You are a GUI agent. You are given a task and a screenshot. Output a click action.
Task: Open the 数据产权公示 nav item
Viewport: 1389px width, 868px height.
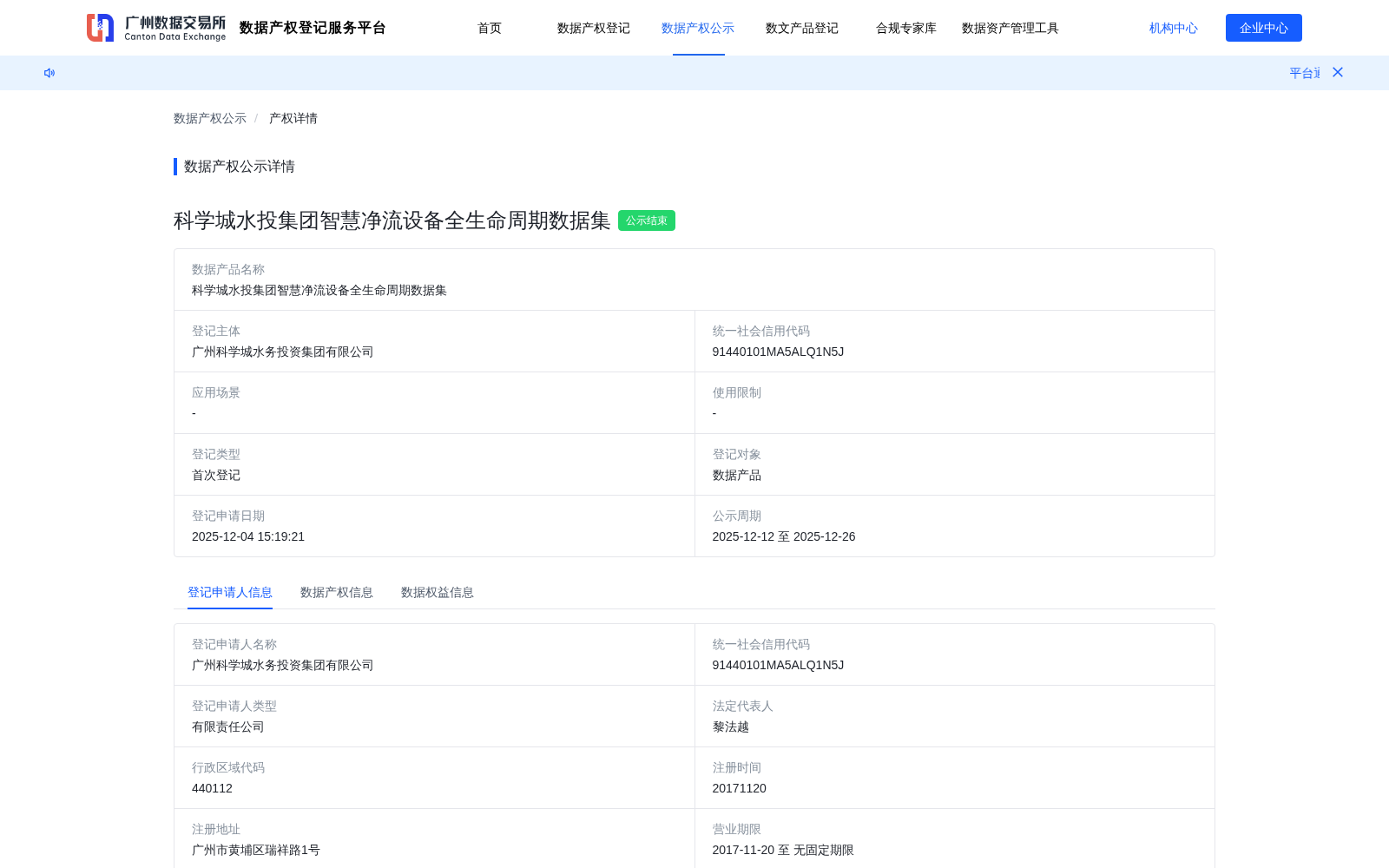pyautogui.click(x=698, y=28)
